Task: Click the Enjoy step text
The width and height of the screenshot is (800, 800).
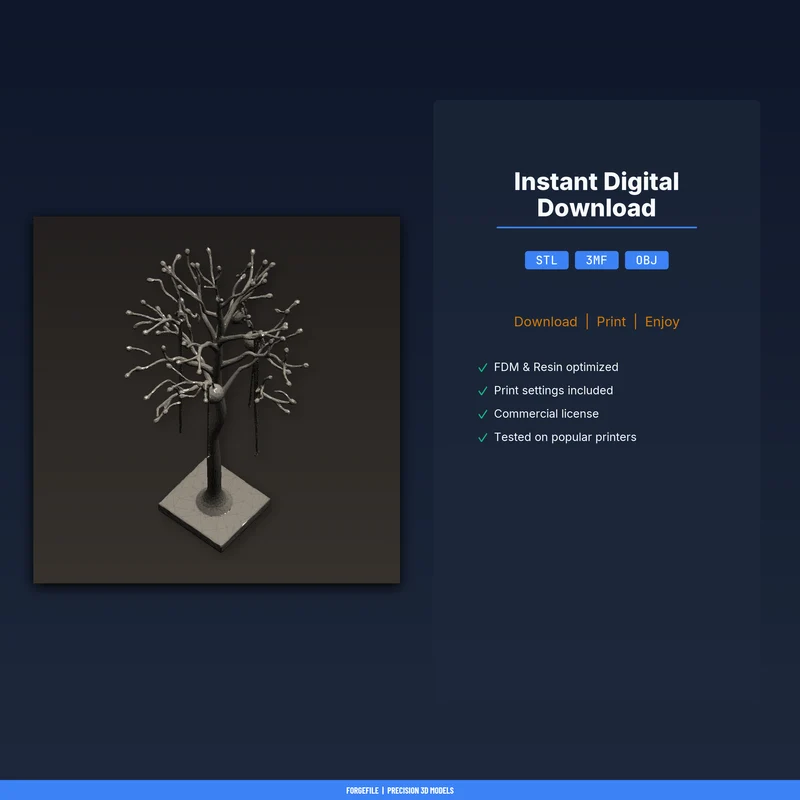Action: tap(662, 322)
